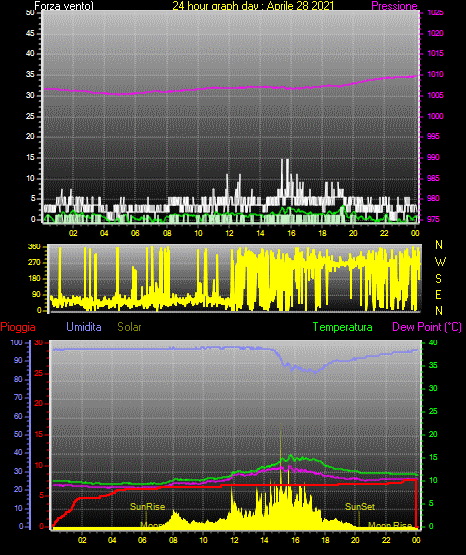
Task: Click the 1010 value on the pressure axis
Action: click(x=436, y=74)
